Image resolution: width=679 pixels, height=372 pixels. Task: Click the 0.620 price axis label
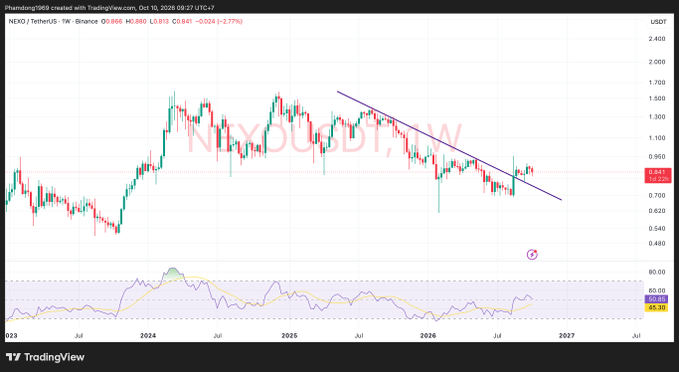coord(657,211)
